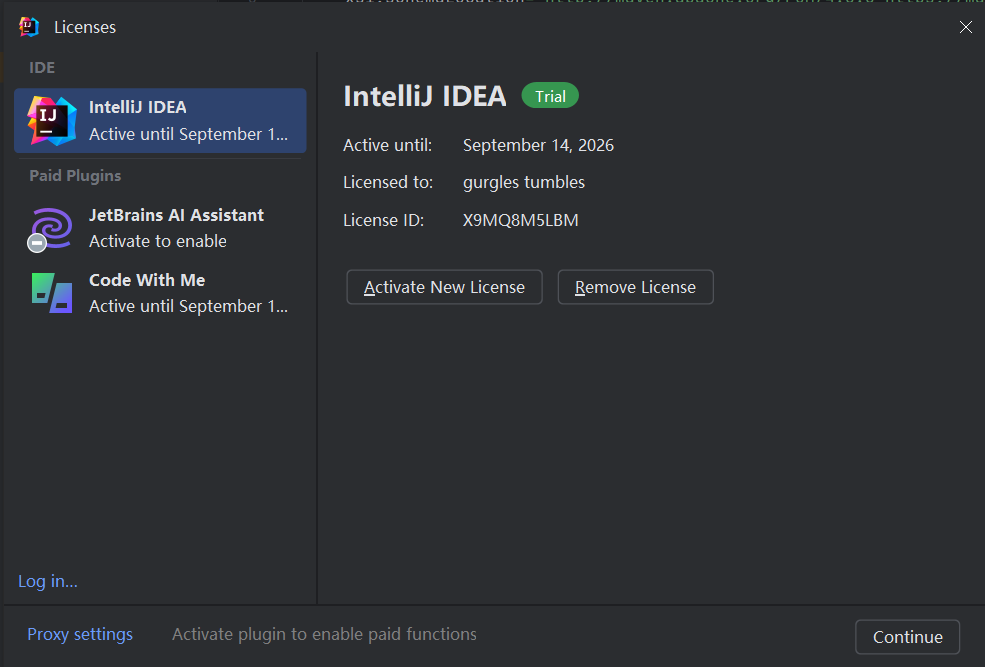Click the 'Activate to enable' text under AI Assistant
The height and width of the screenshot is (667, 985).
(158, 241)
